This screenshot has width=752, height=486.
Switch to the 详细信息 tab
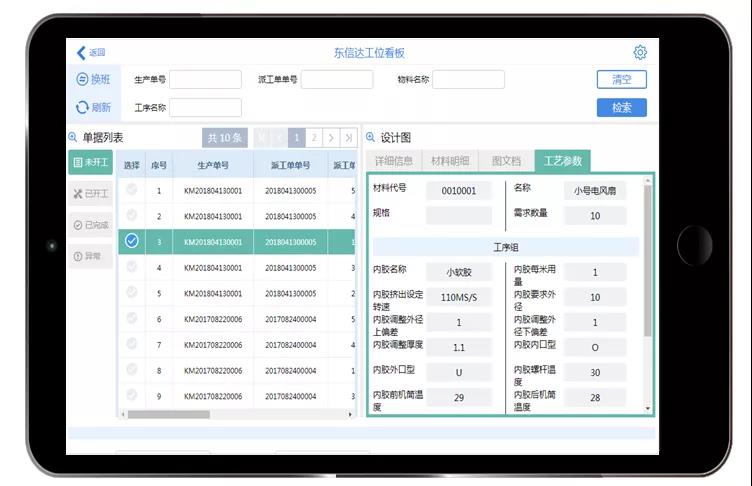(394, 160)
